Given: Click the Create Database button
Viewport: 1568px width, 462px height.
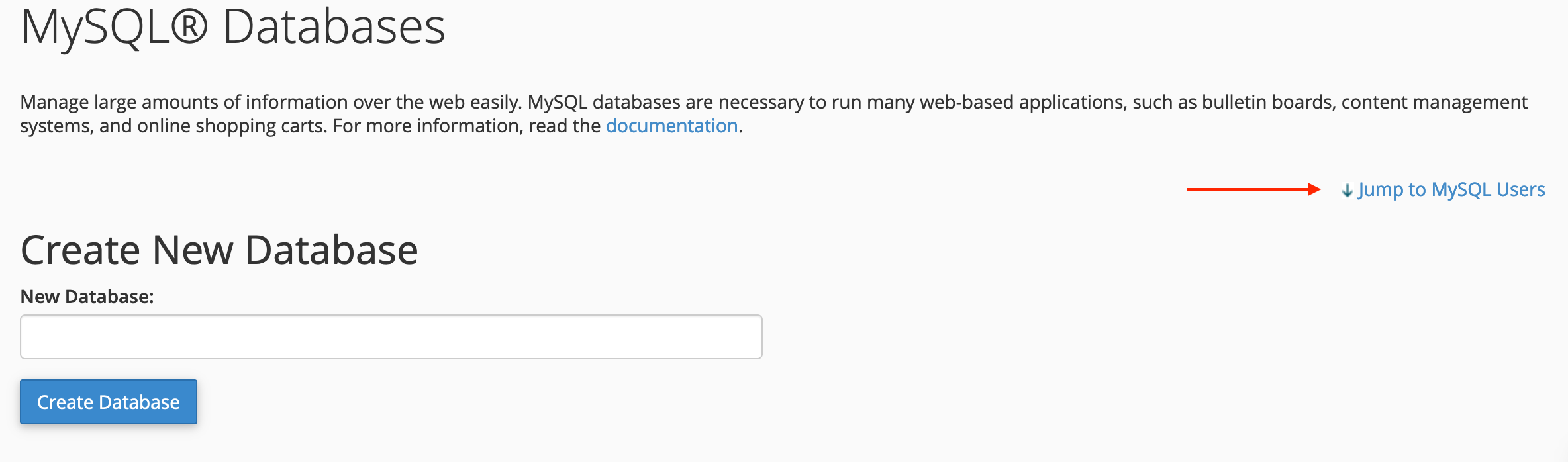Looking at the screenshot, I should point(109,402).
